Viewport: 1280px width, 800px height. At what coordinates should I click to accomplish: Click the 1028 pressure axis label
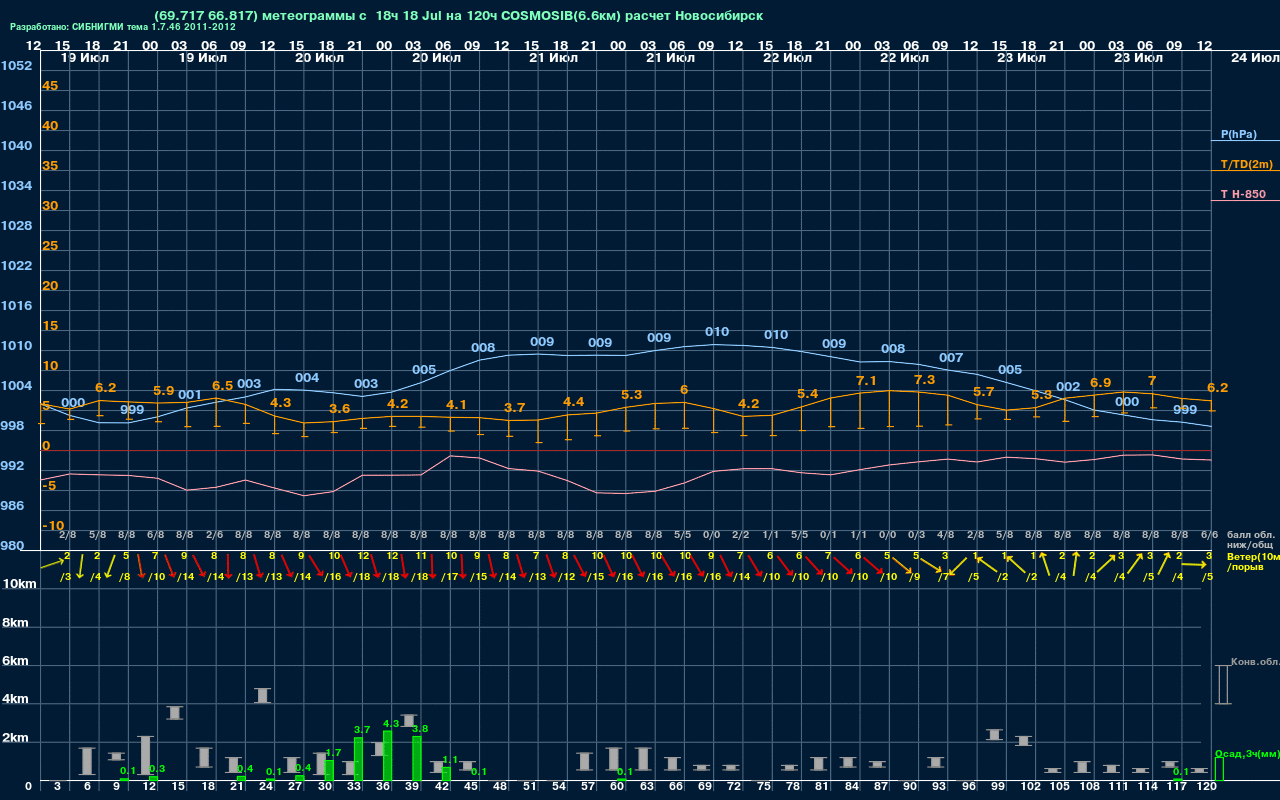[16, 226]
